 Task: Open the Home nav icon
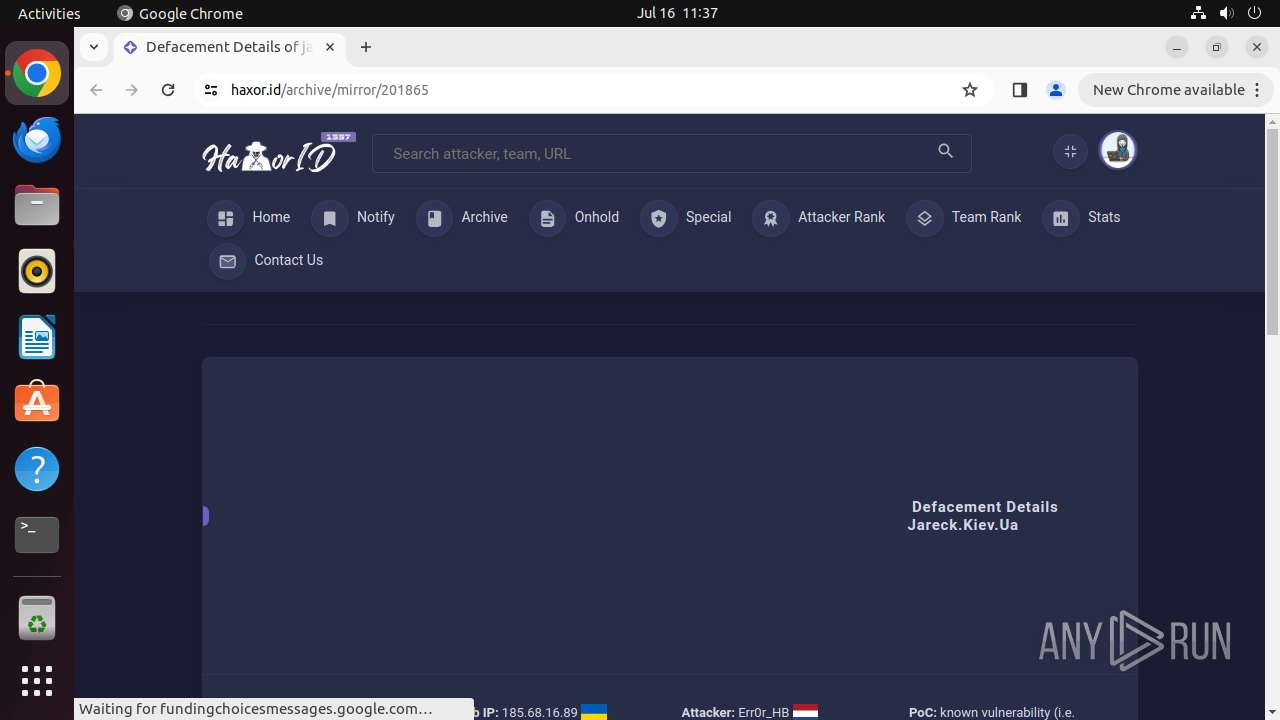point(226,218)
